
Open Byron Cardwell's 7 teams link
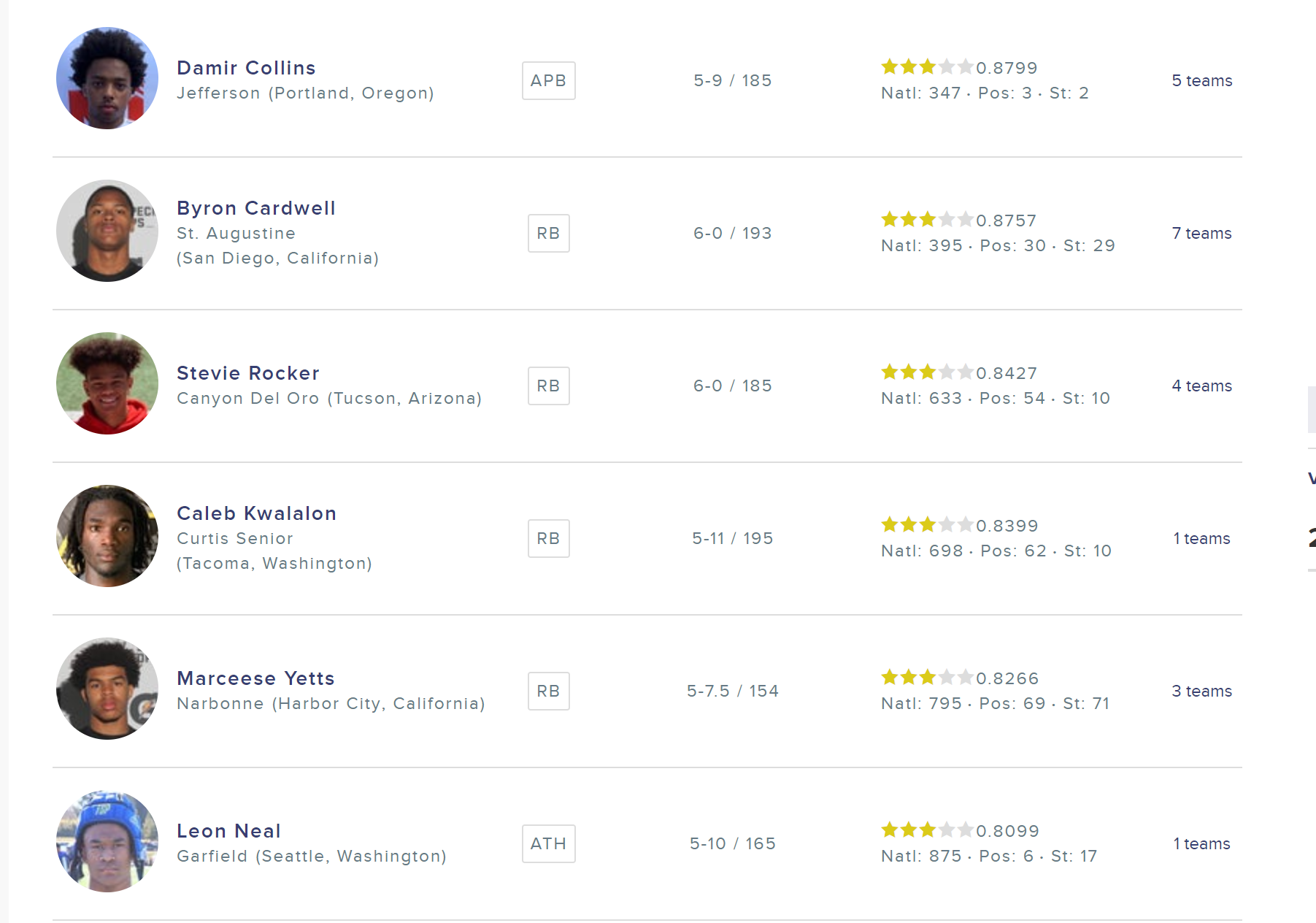1201,233
